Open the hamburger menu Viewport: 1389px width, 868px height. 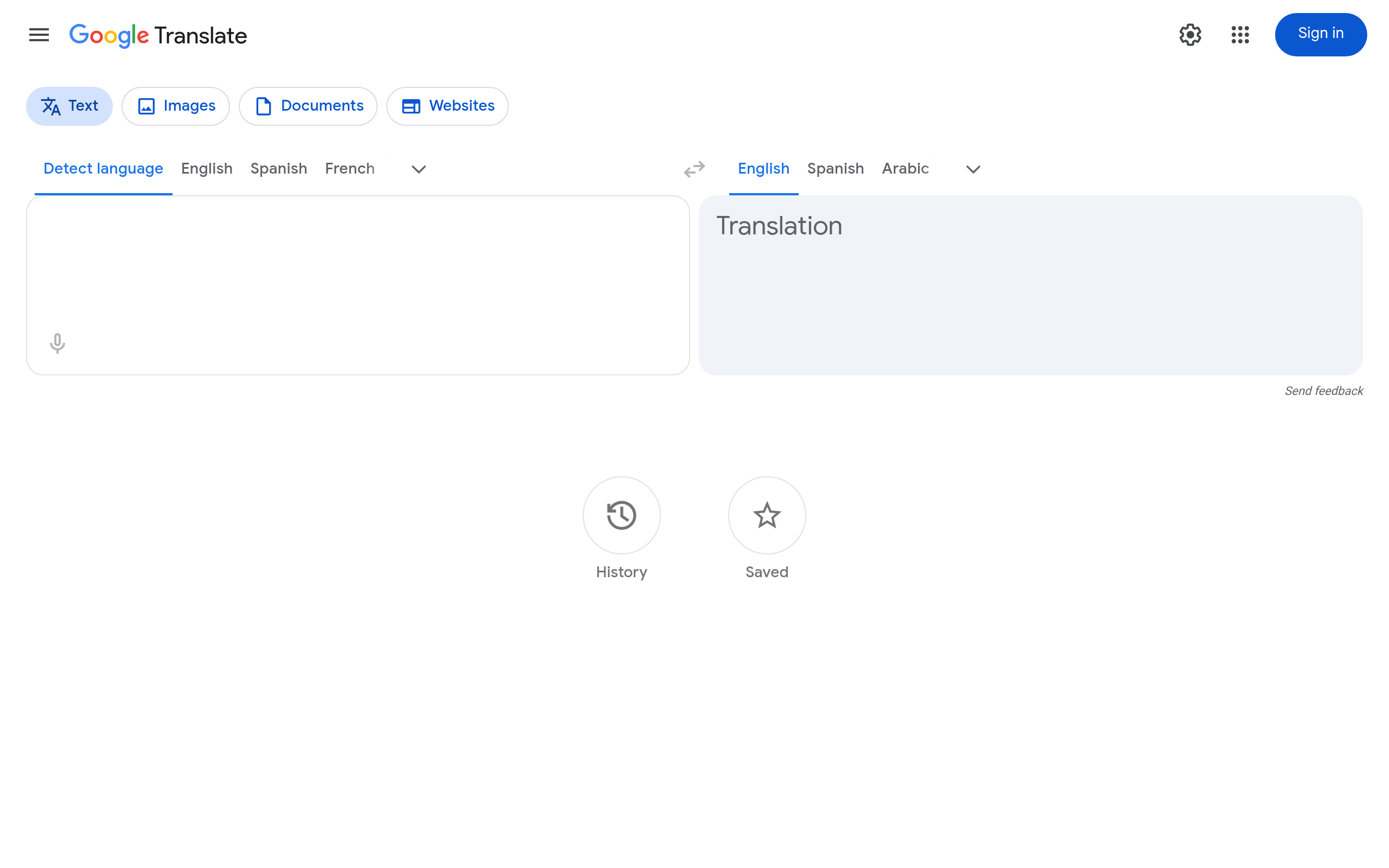pyautogui.click(x=39, y=34)
